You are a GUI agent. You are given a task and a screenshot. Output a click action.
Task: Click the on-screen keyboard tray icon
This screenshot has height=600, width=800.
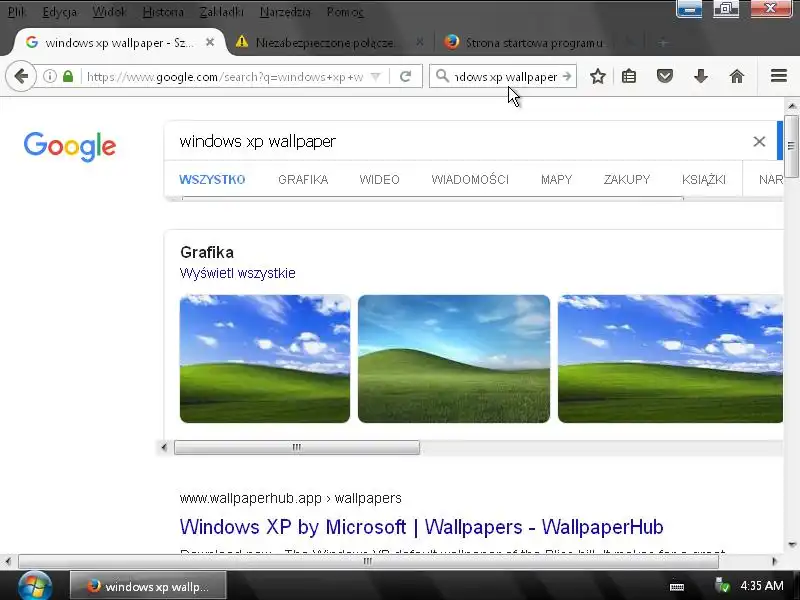point(677,587)
